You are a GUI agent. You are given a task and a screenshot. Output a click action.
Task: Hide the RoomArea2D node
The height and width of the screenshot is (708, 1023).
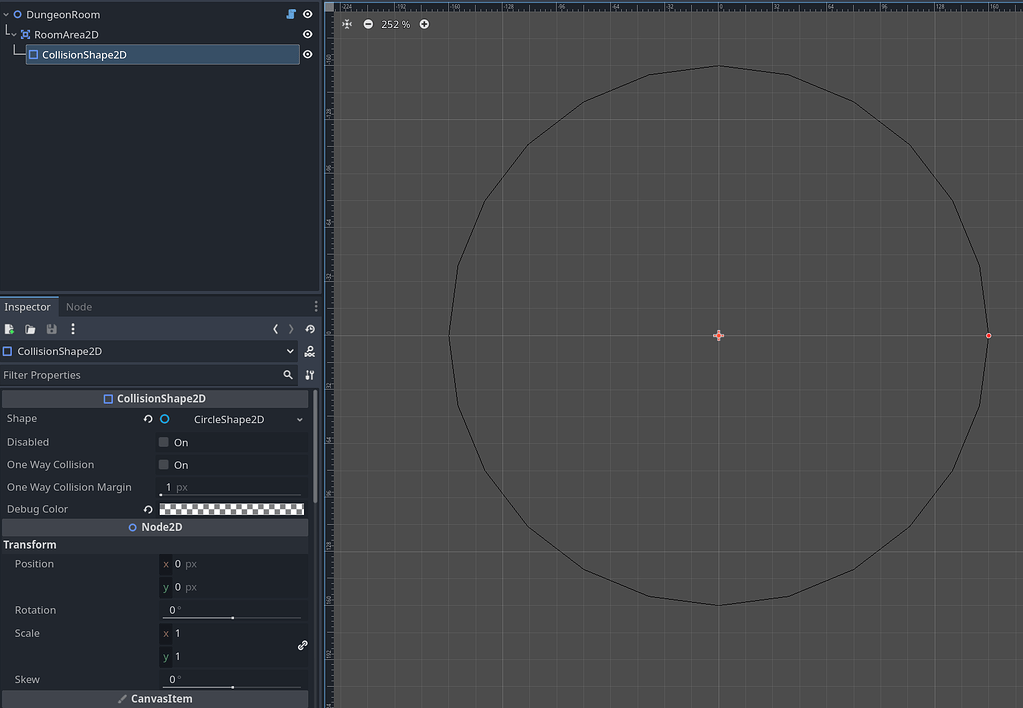click(307, 33)
